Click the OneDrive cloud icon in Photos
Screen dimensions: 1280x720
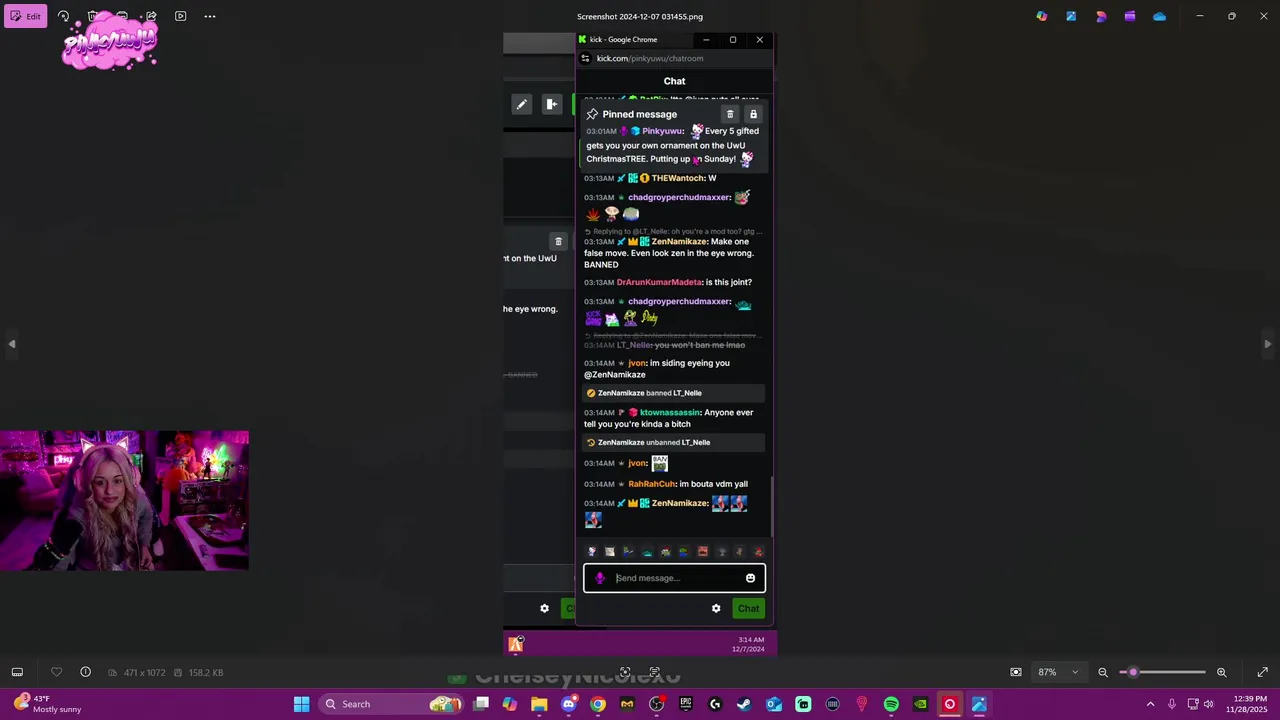point(1159,16)
